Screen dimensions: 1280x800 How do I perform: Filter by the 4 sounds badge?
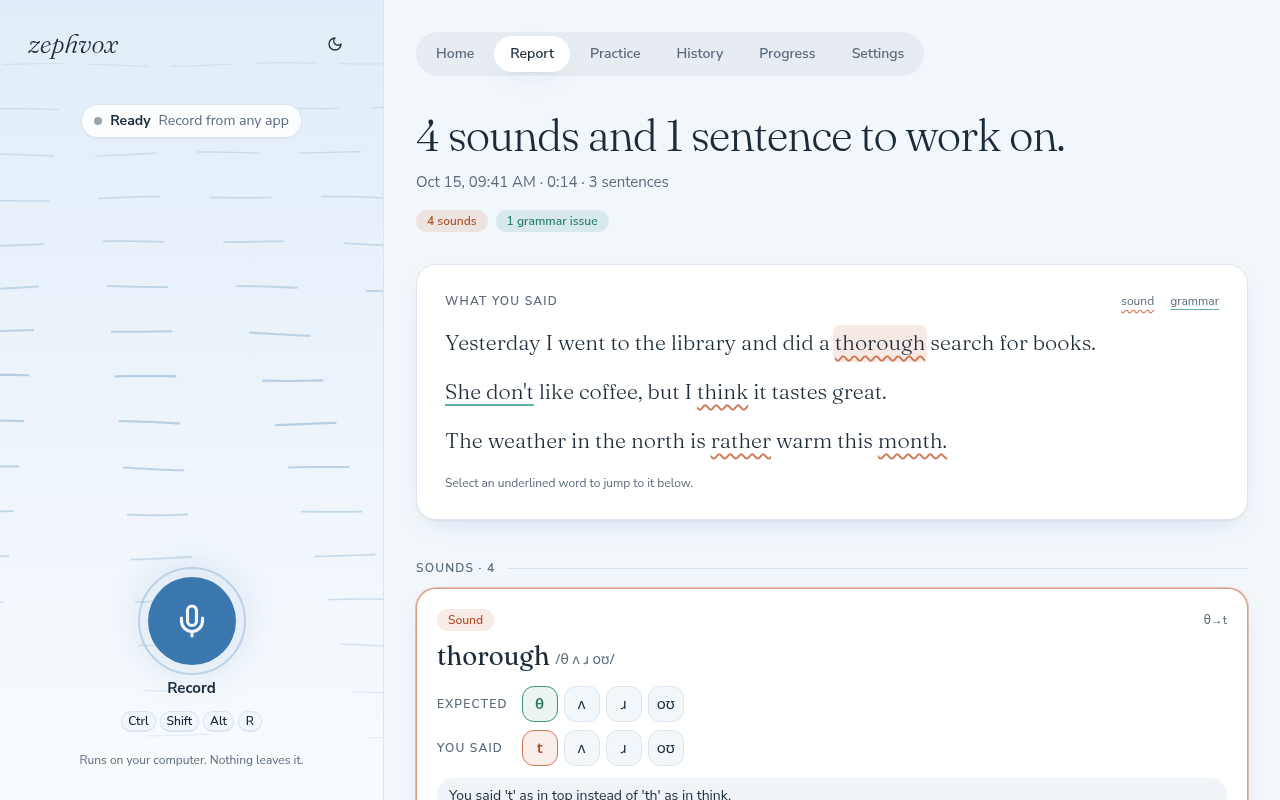coord(452,221)
